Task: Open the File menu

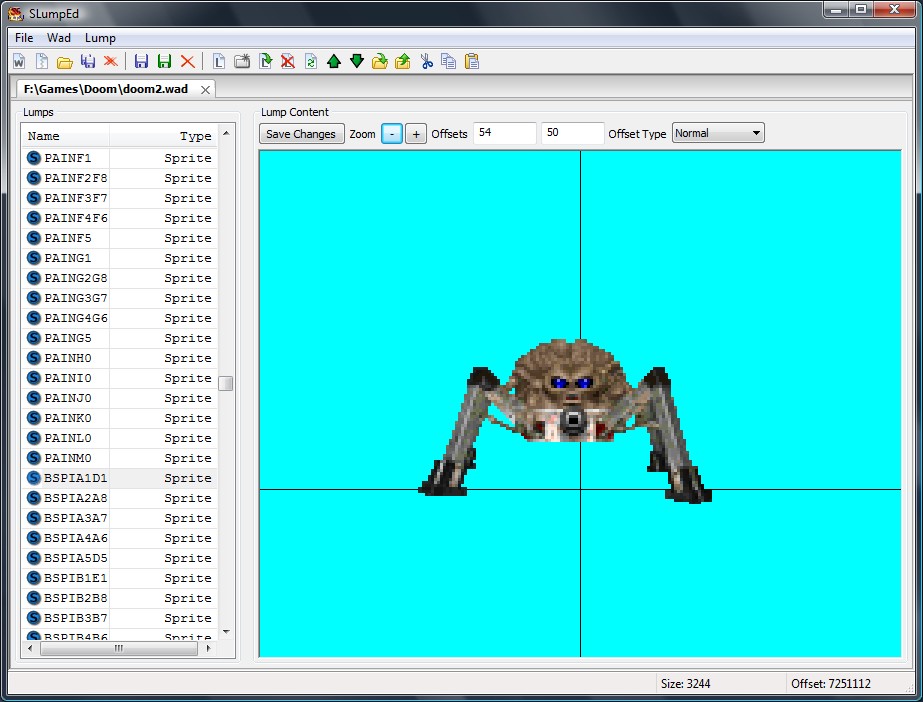Action: click(x=24, y=38)
